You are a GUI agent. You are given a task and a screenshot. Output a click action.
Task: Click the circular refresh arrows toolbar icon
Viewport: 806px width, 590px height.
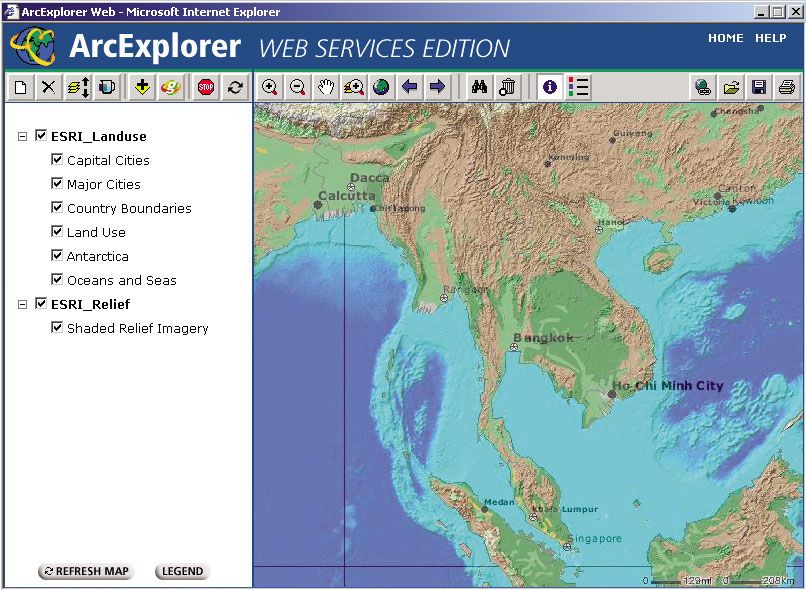click(235, 87)
